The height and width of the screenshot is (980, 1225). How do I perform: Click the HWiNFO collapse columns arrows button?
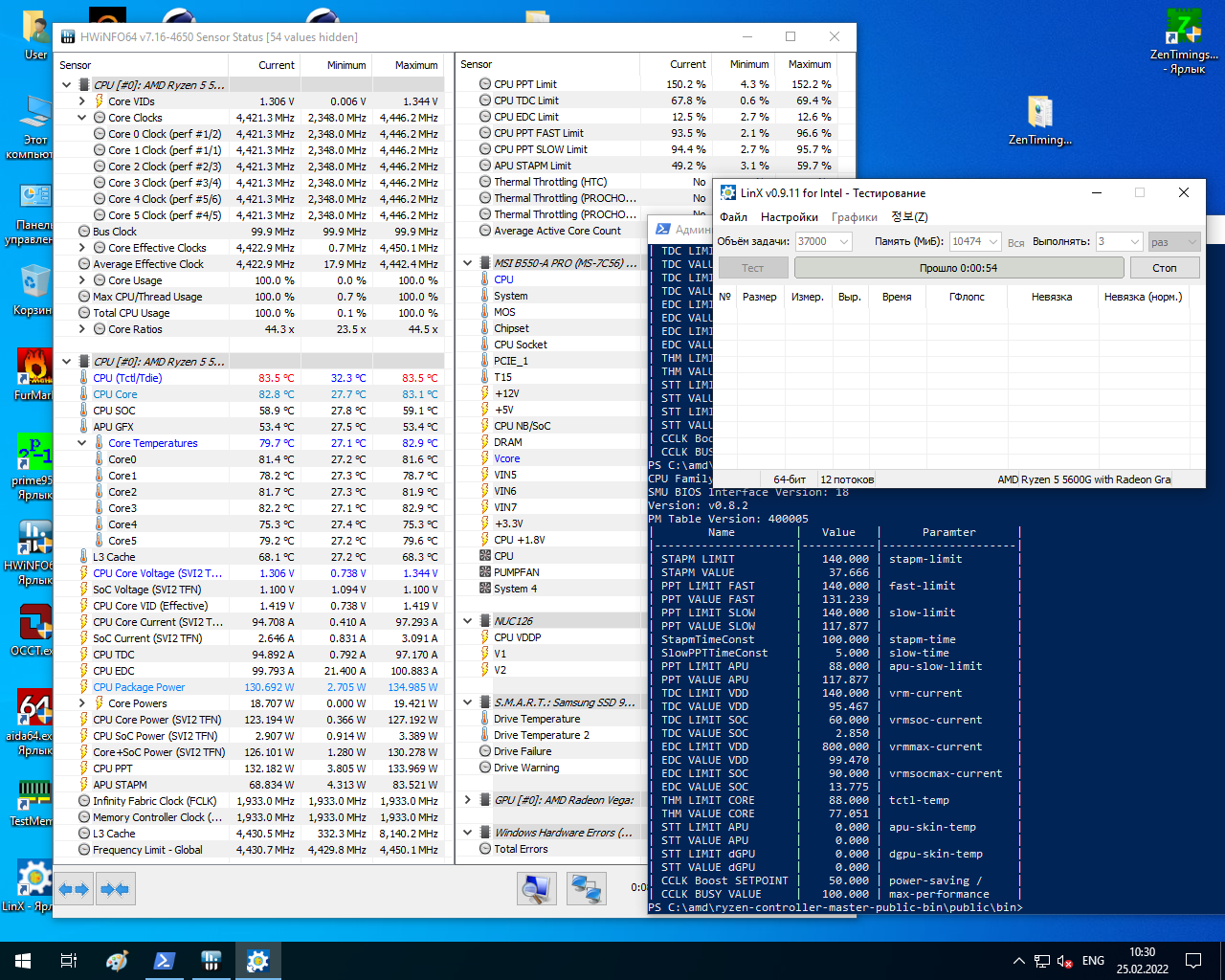[x=115, y=889]
